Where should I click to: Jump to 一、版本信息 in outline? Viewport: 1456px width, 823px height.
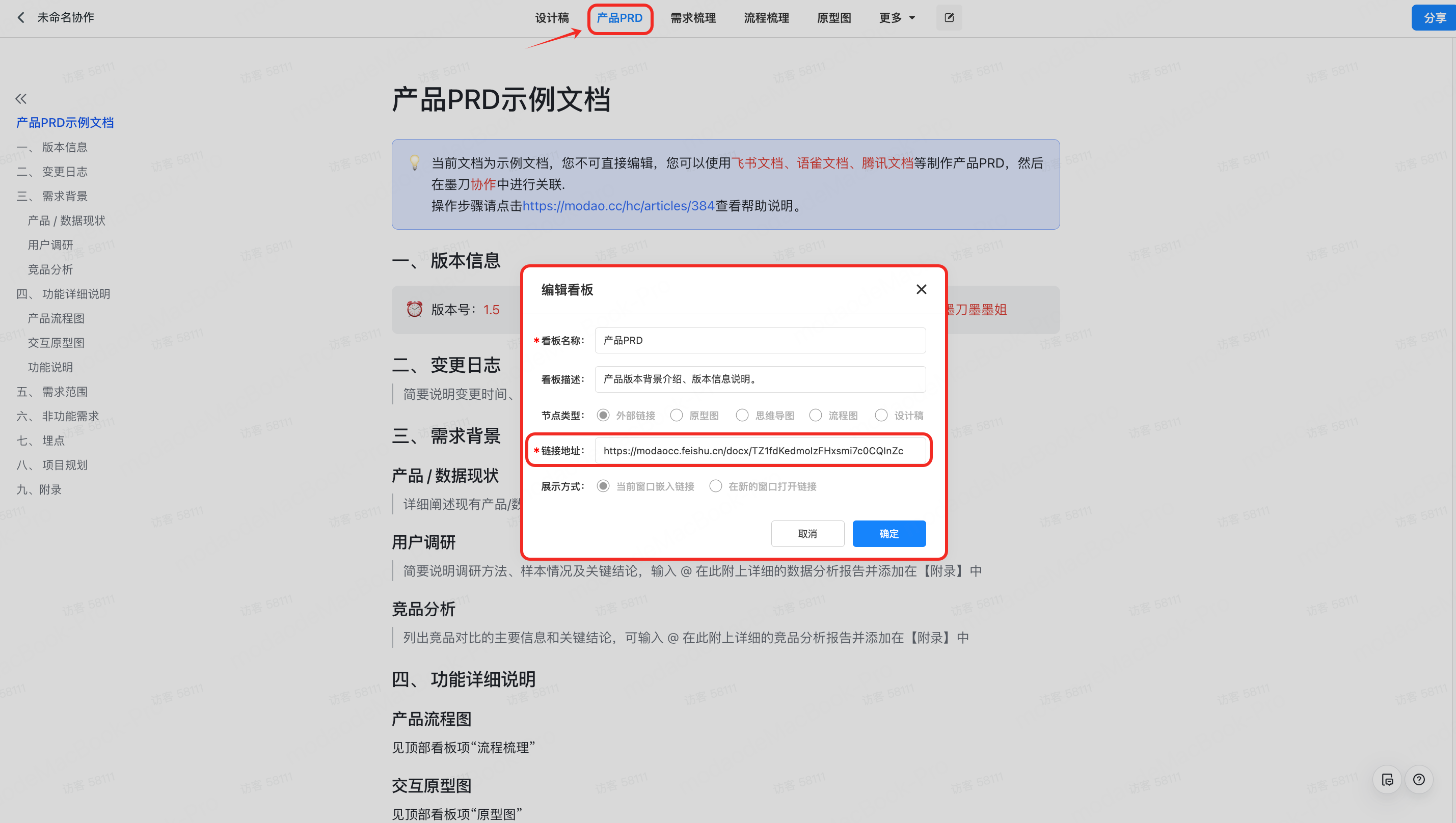point(52,147)
